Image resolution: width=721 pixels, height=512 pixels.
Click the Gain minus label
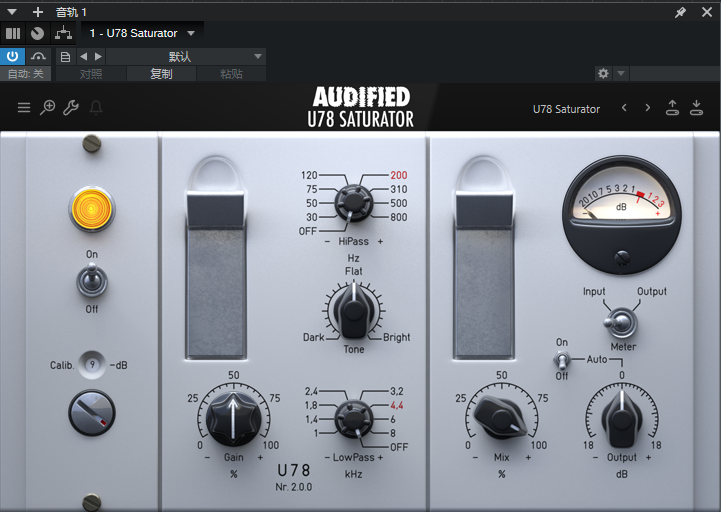coord(207,458)
